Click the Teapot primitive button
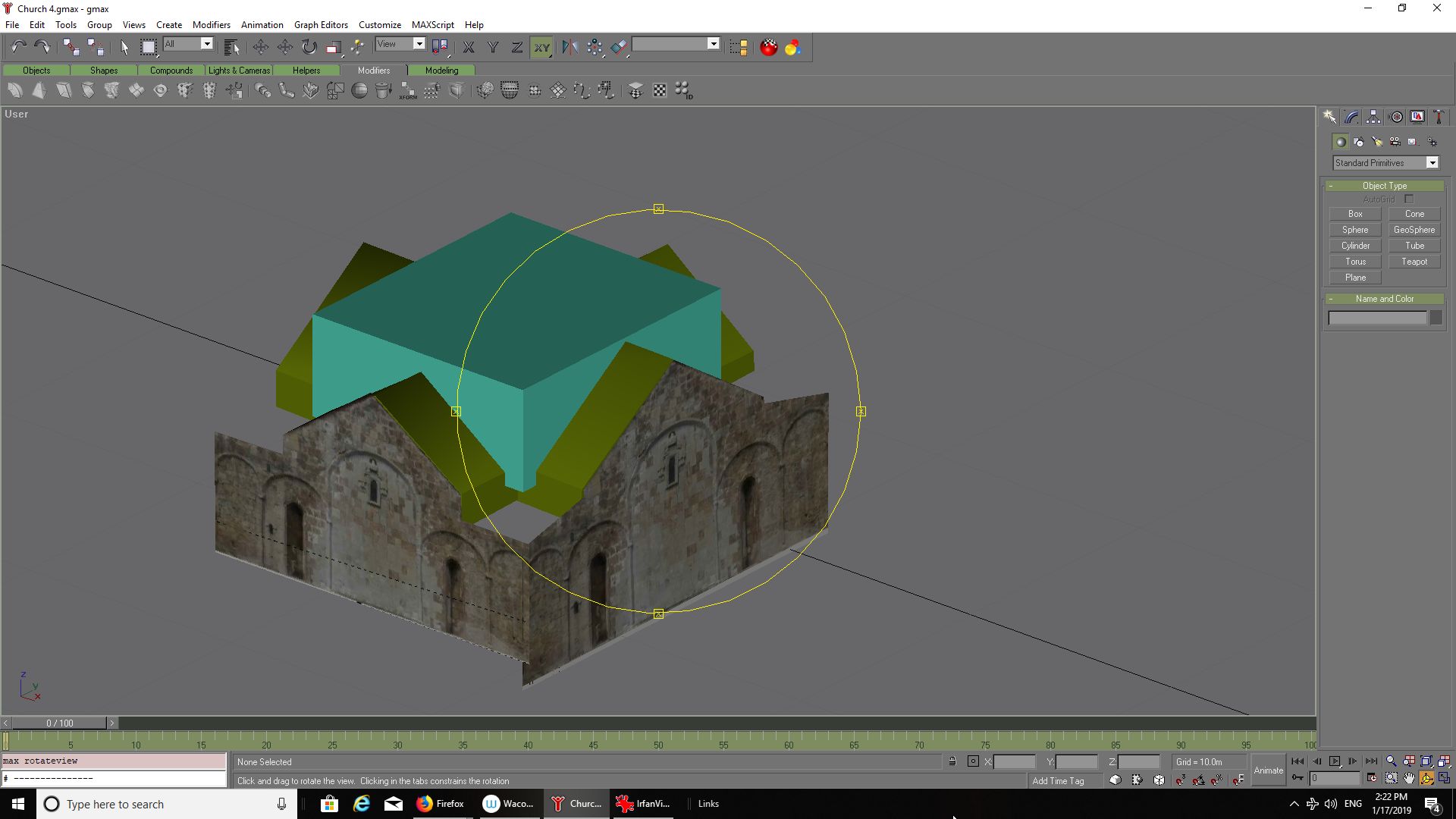Image resolution: width=1456 pixels, height=819 pixels. 1414,262
